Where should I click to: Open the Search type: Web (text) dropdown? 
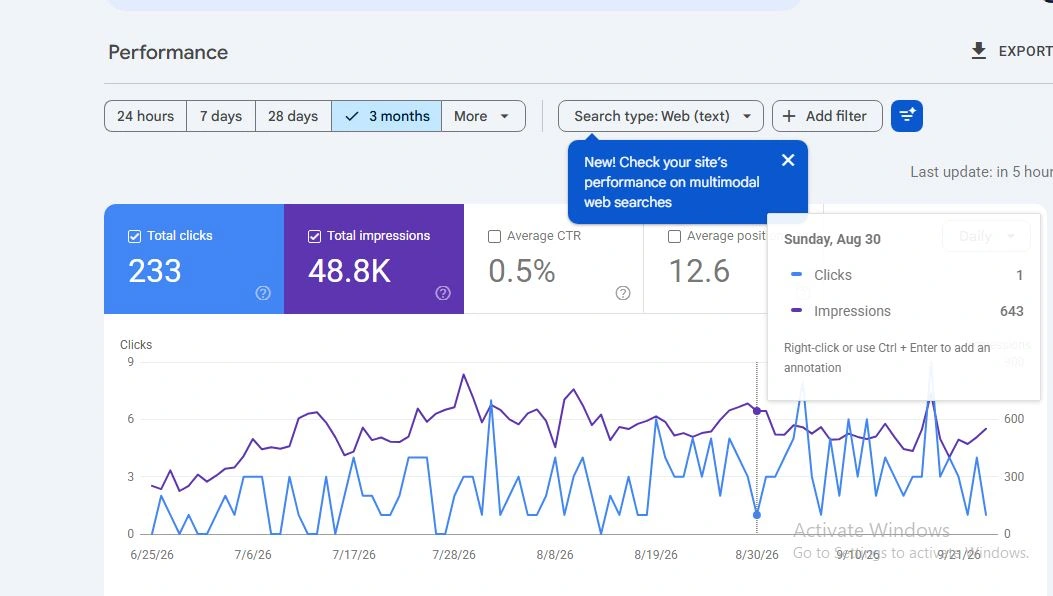[661, 116]
